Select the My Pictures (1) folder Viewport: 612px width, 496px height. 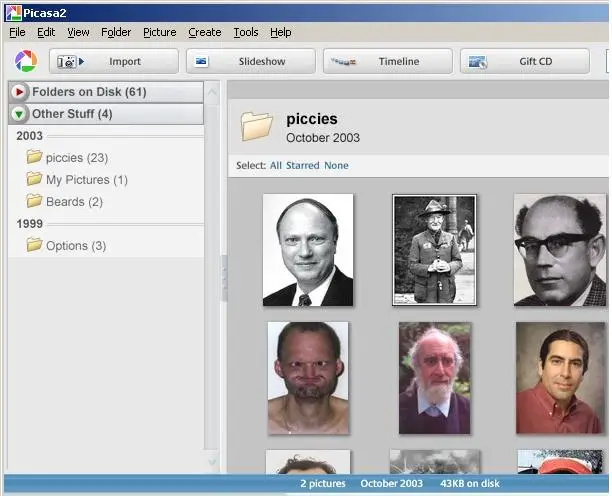click(x=77, y=180)
